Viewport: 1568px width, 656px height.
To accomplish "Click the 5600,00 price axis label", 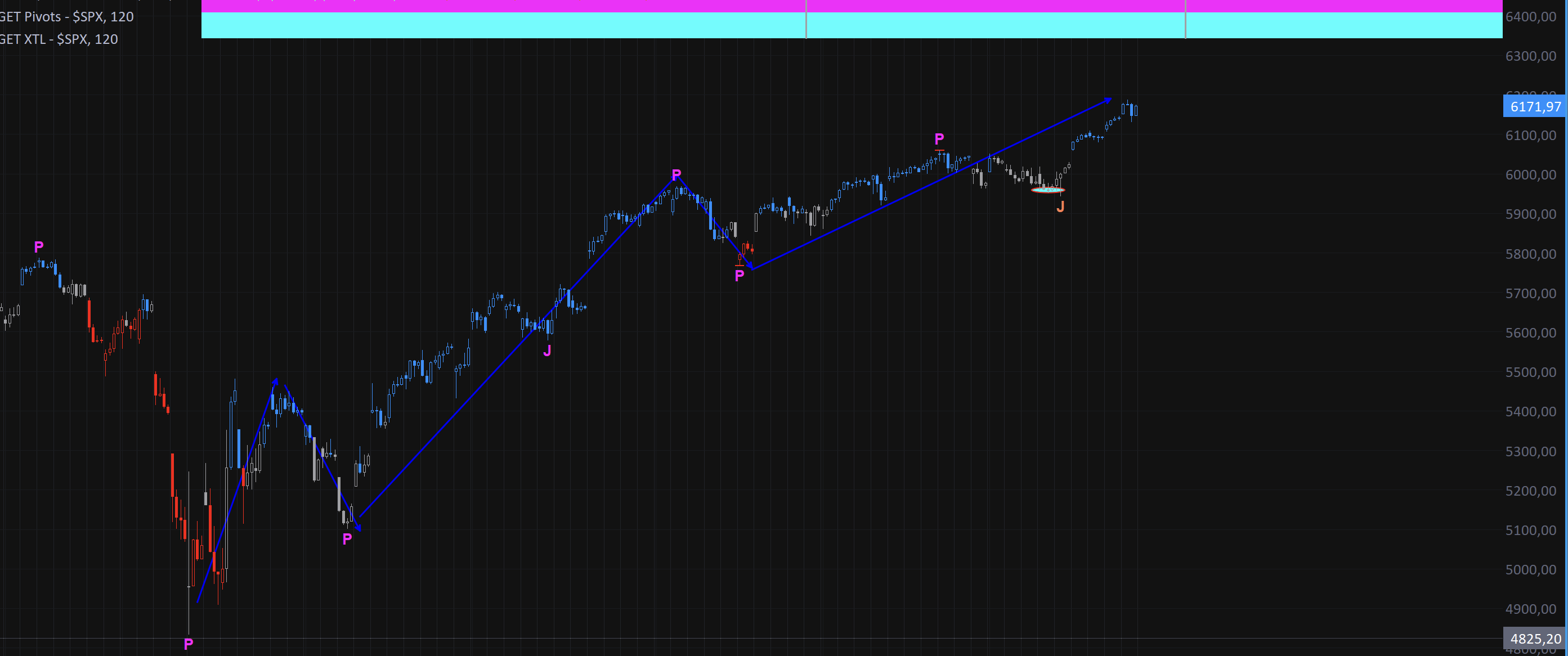I will point(1530,333).
